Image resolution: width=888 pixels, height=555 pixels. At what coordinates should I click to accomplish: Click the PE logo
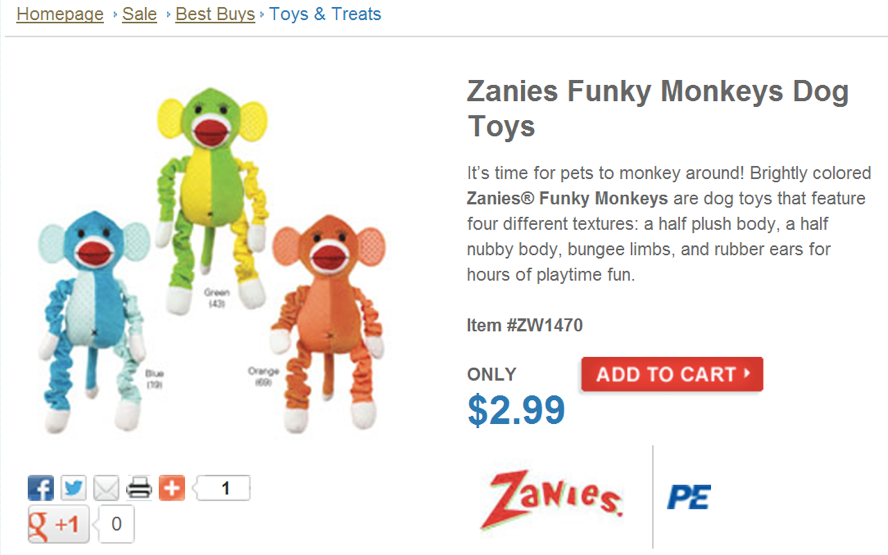click(x=688, y=497)
